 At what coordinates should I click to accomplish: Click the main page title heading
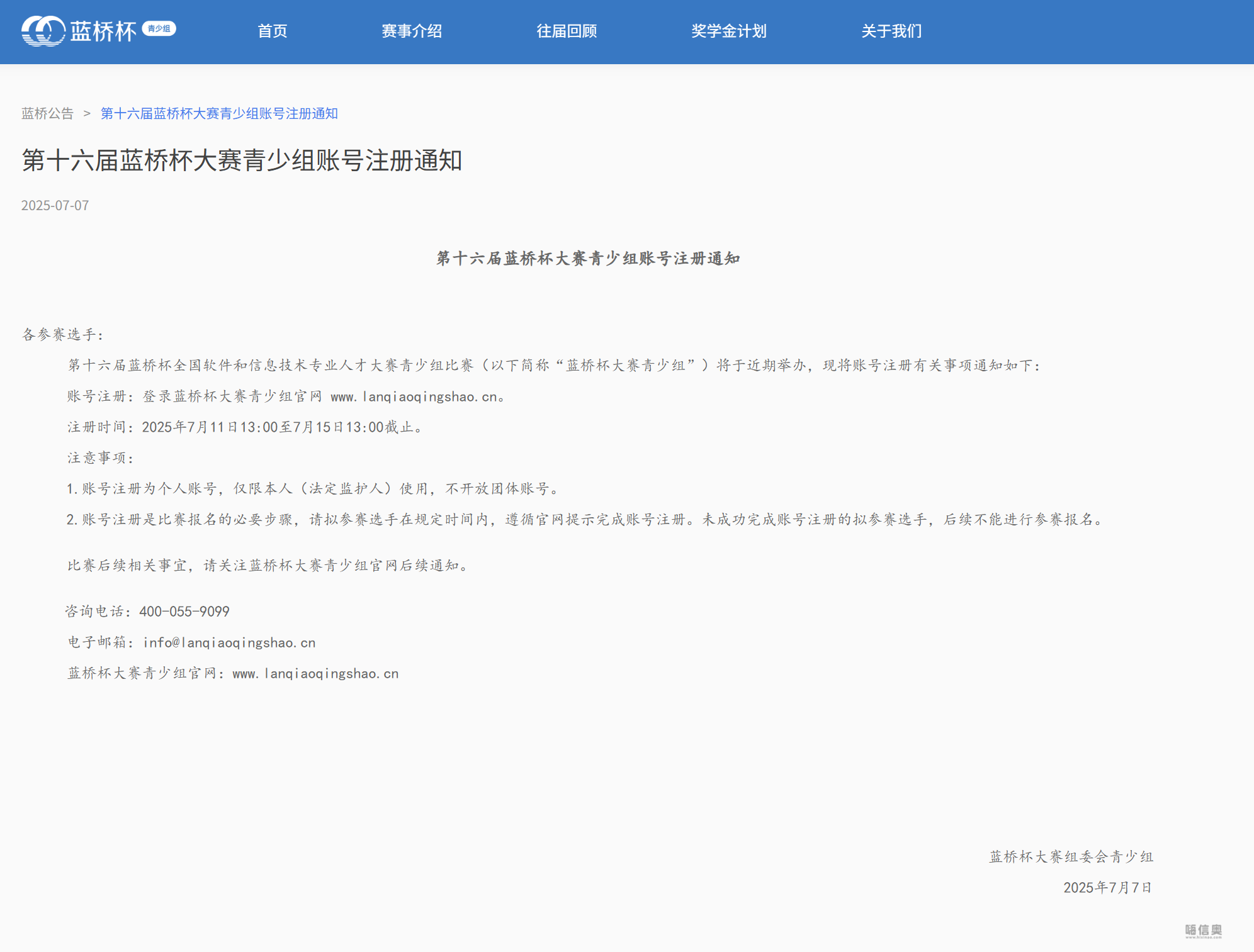[x=242, y=160]
